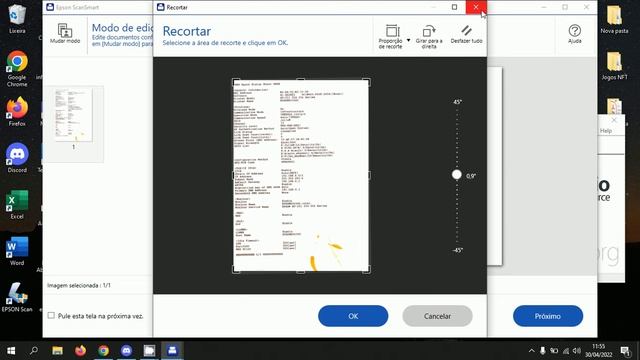640x360 pixels.
Task: Open Excel desktop shortcut
Action: point(17,204)
